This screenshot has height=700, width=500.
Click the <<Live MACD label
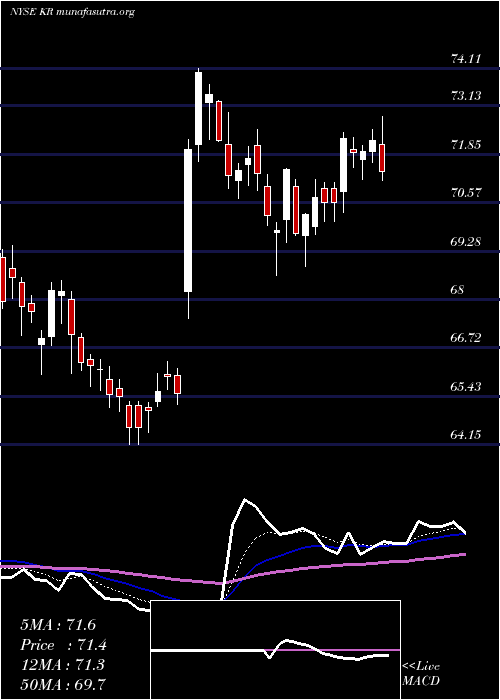tap(421, 674)
